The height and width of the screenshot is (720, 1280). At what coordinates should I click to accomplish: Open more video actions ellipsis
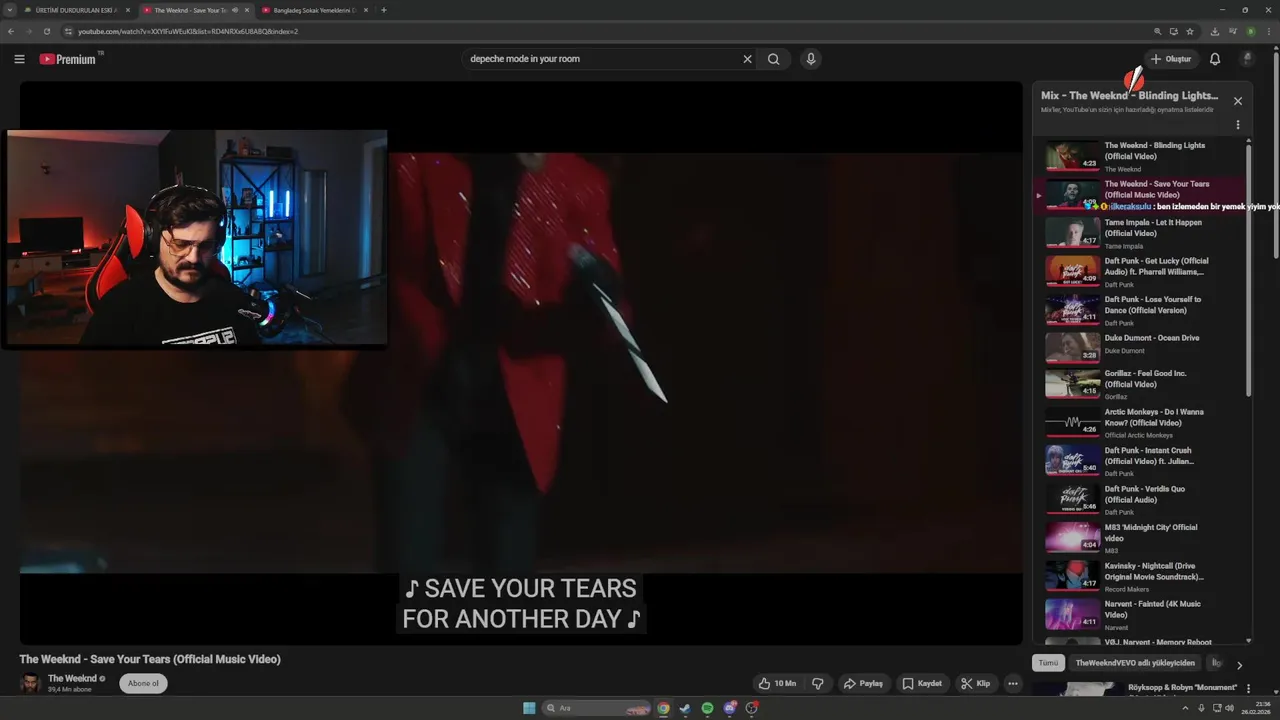tap(1013, 684)
